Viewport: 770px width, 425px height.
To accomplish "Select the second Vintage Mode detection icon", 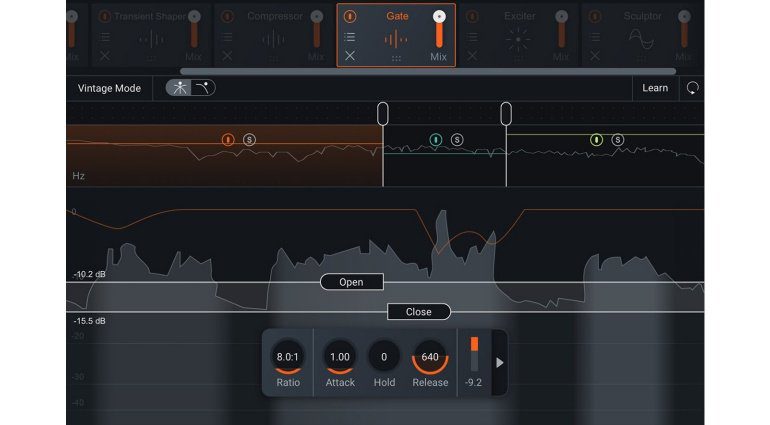I will coord(202,88).
